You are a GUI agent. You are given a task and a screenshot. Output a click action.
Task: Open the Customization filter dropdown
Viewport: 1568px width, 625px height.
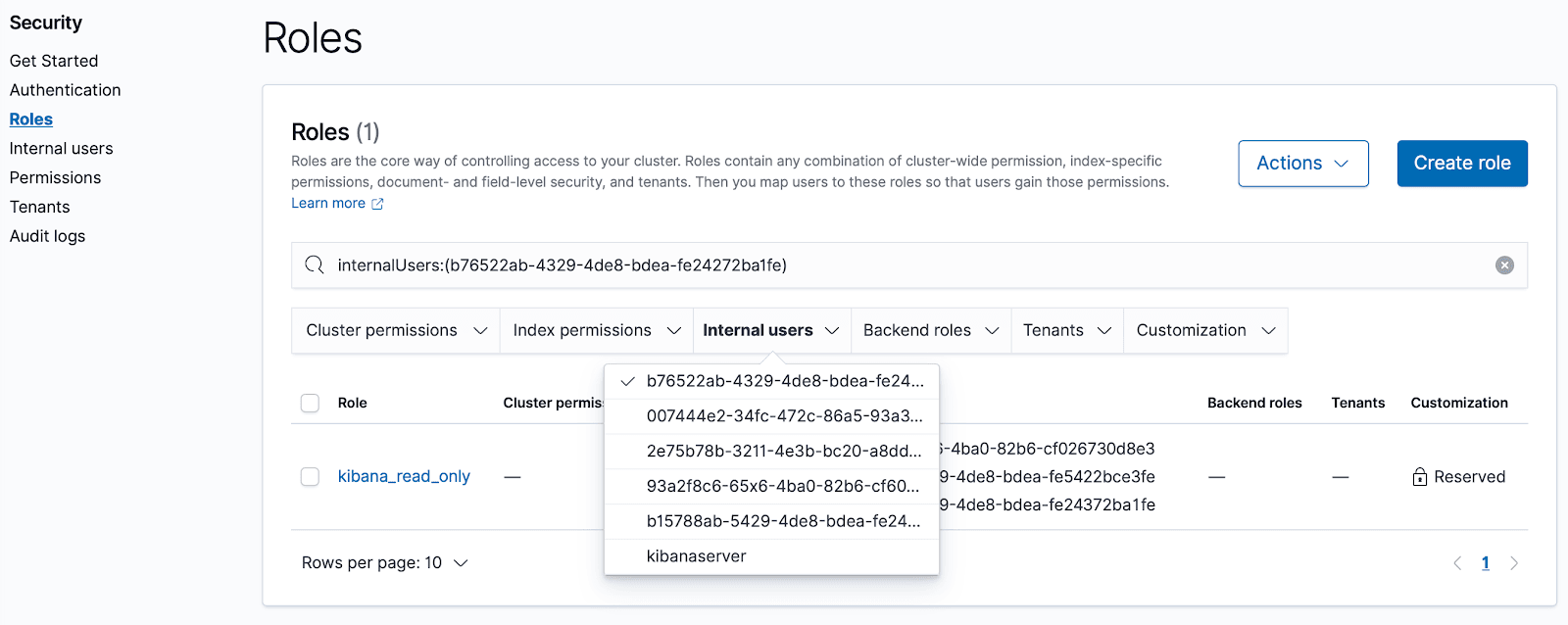click(x=1205, y=330)
